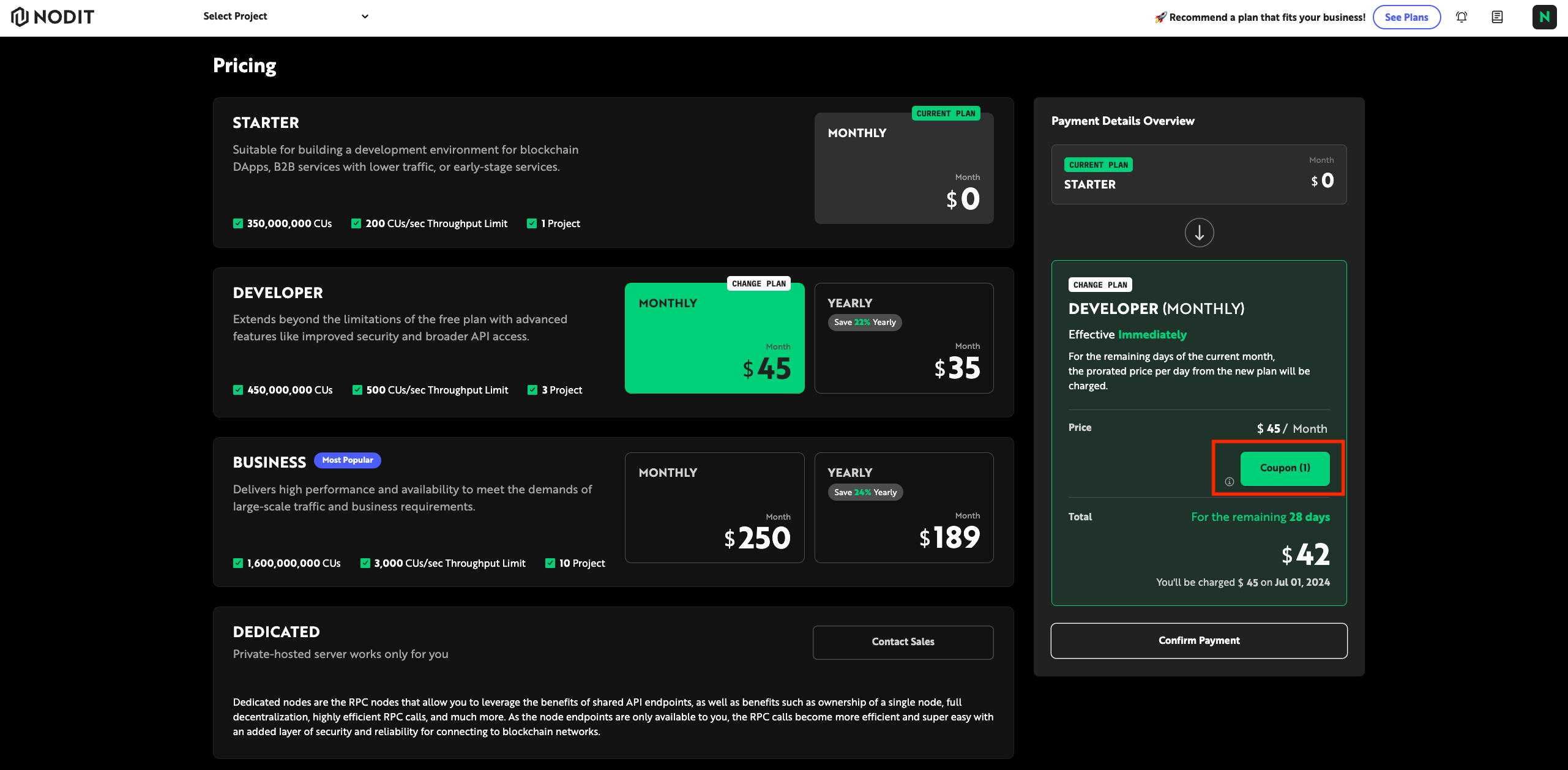1568x770 pixels.
Task: Click the rocket emoji in recommendation banner
Action: pyautogui.click(x=1160, y=18)
